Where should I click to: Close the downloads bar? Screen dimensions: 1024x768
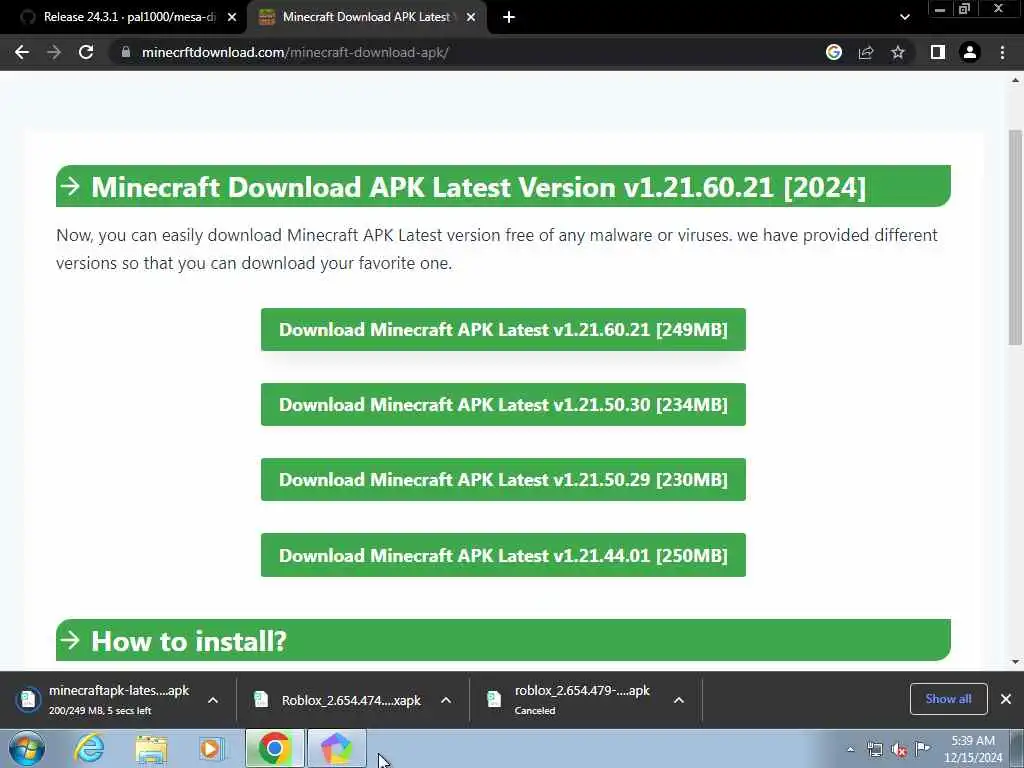1006,699
